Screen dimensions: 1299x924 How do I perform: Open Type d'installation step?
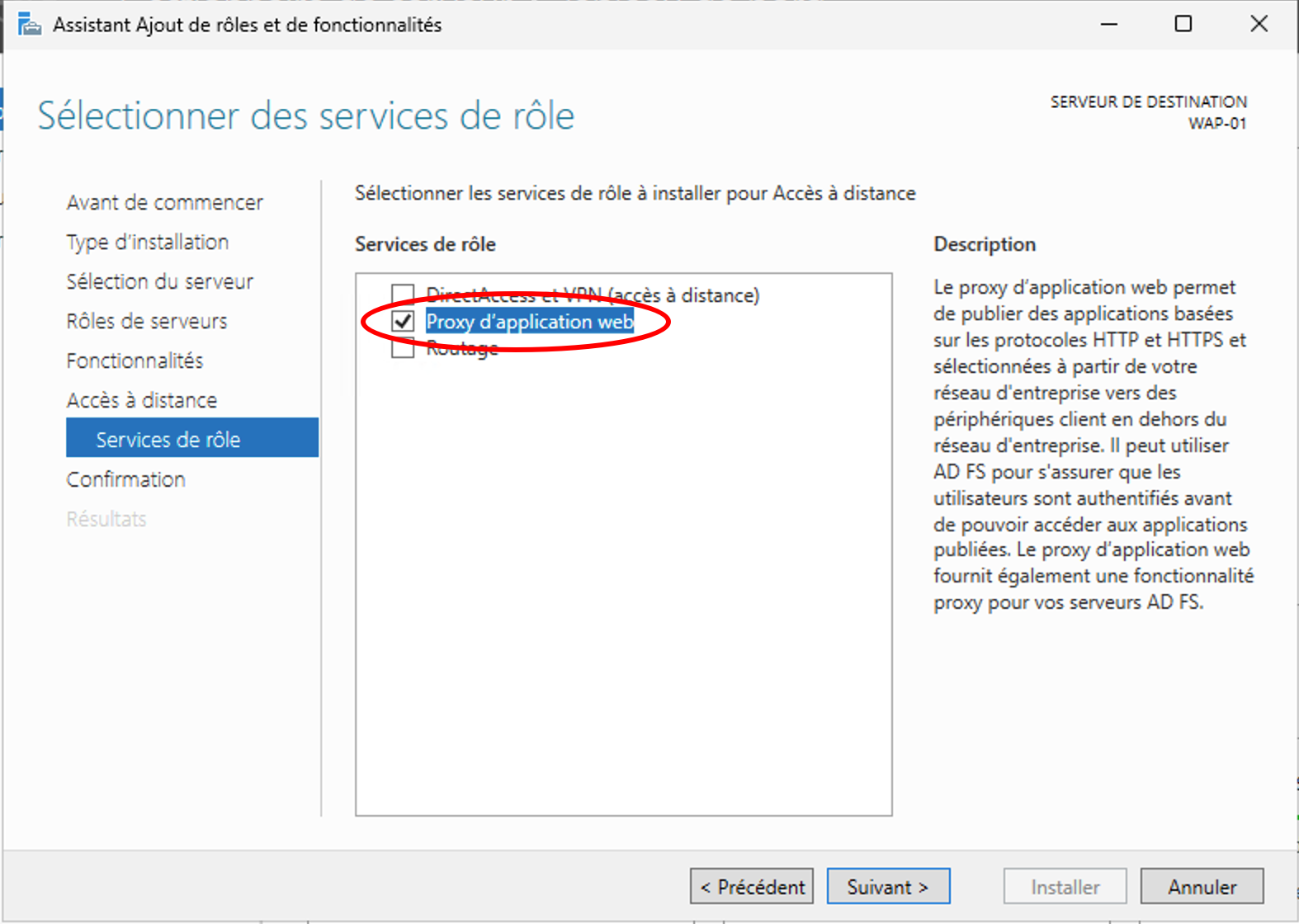point(147,242)
